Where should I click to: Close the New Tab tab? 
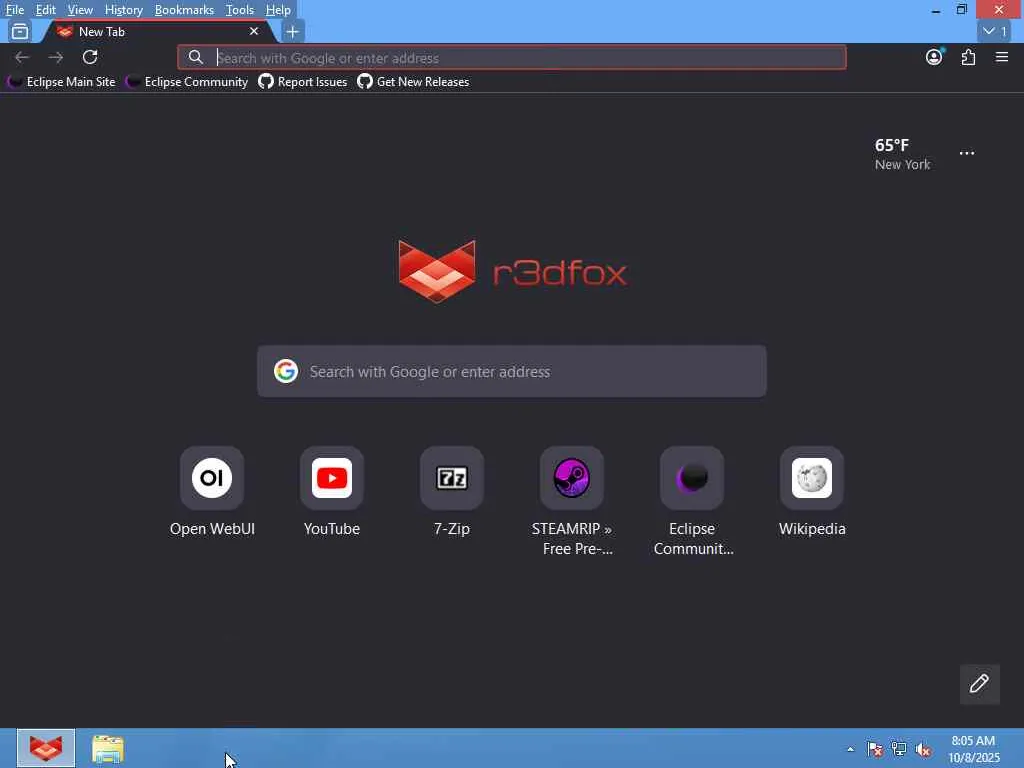(254, 31)
